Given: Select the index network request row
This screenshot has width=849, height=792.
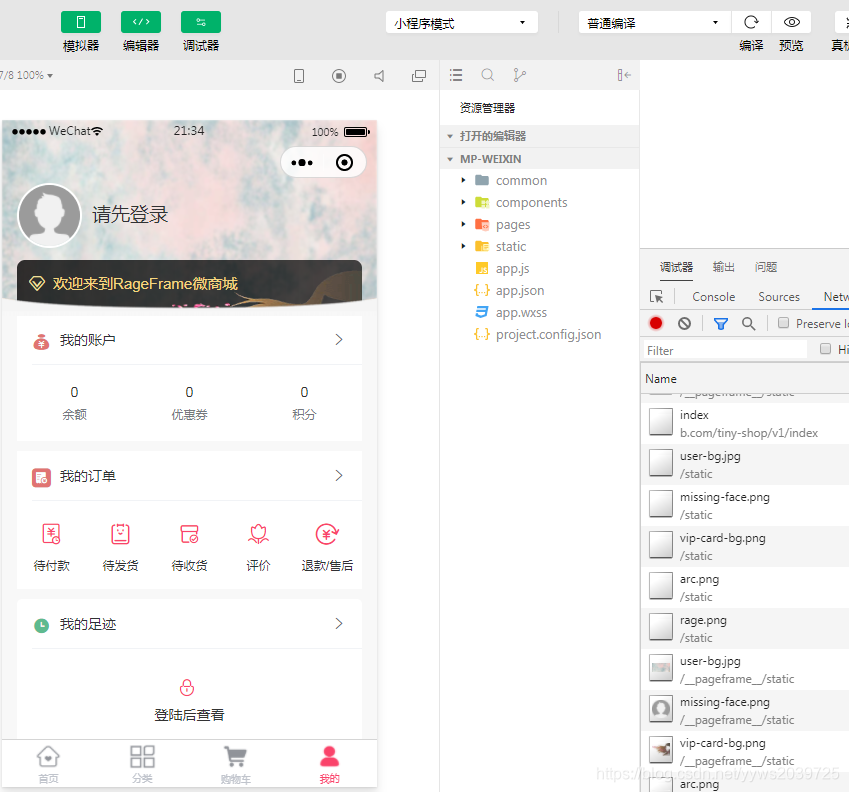Looking at the screenshot, I should (745, 423).
